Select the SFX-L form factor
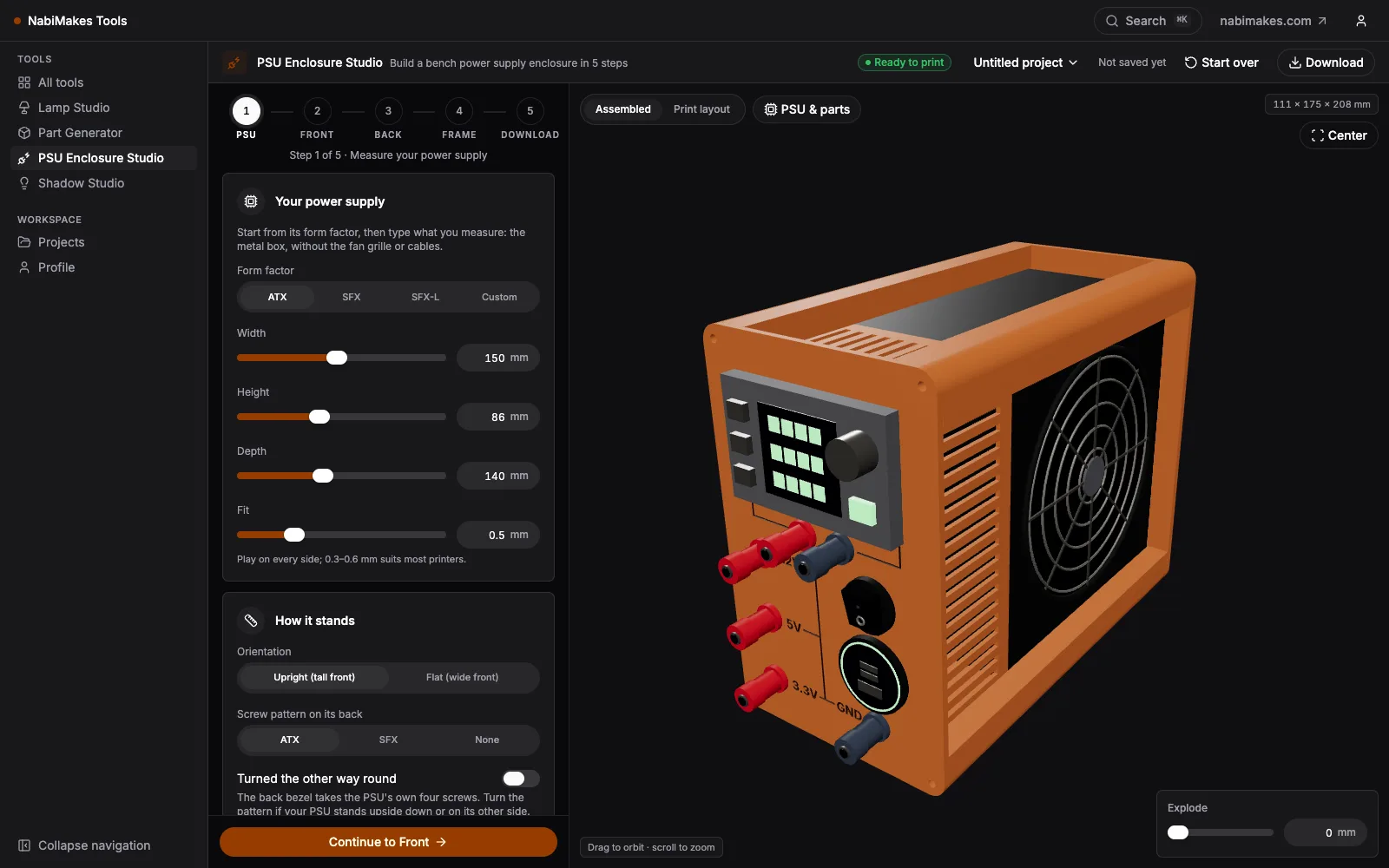 click(x=425, y=297)
